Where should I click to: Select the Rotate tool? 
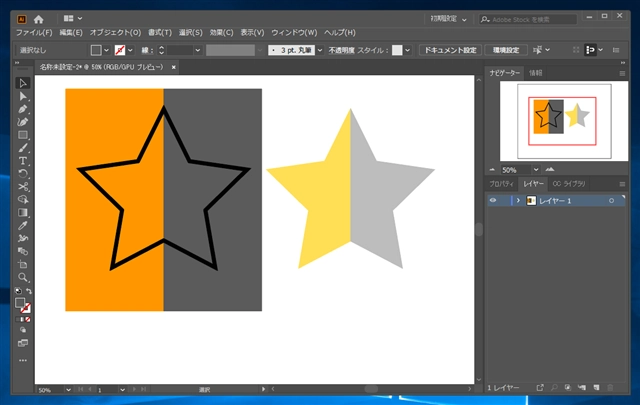click(x=23, y=174)
